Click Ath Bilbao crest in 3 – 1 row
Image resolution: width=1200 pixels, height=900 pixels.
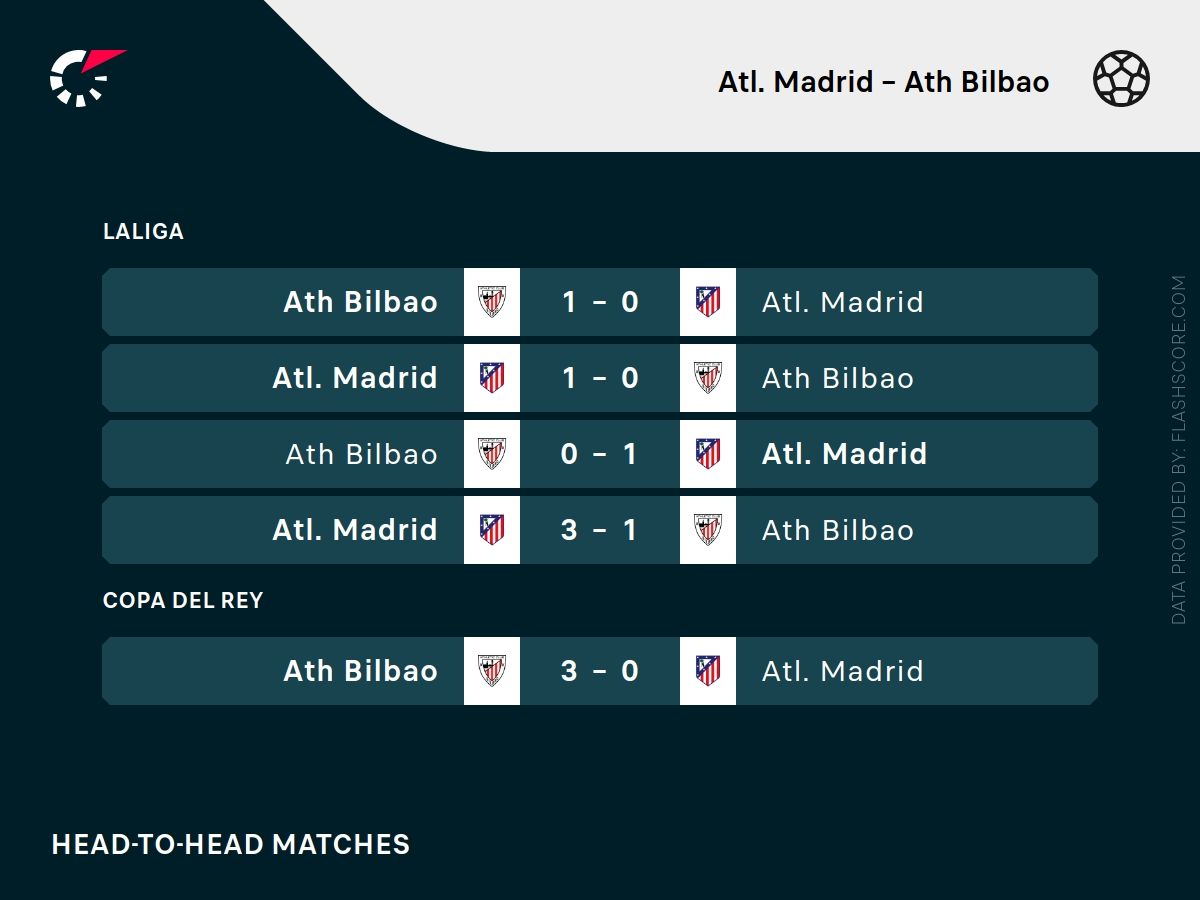pos(708,530)
